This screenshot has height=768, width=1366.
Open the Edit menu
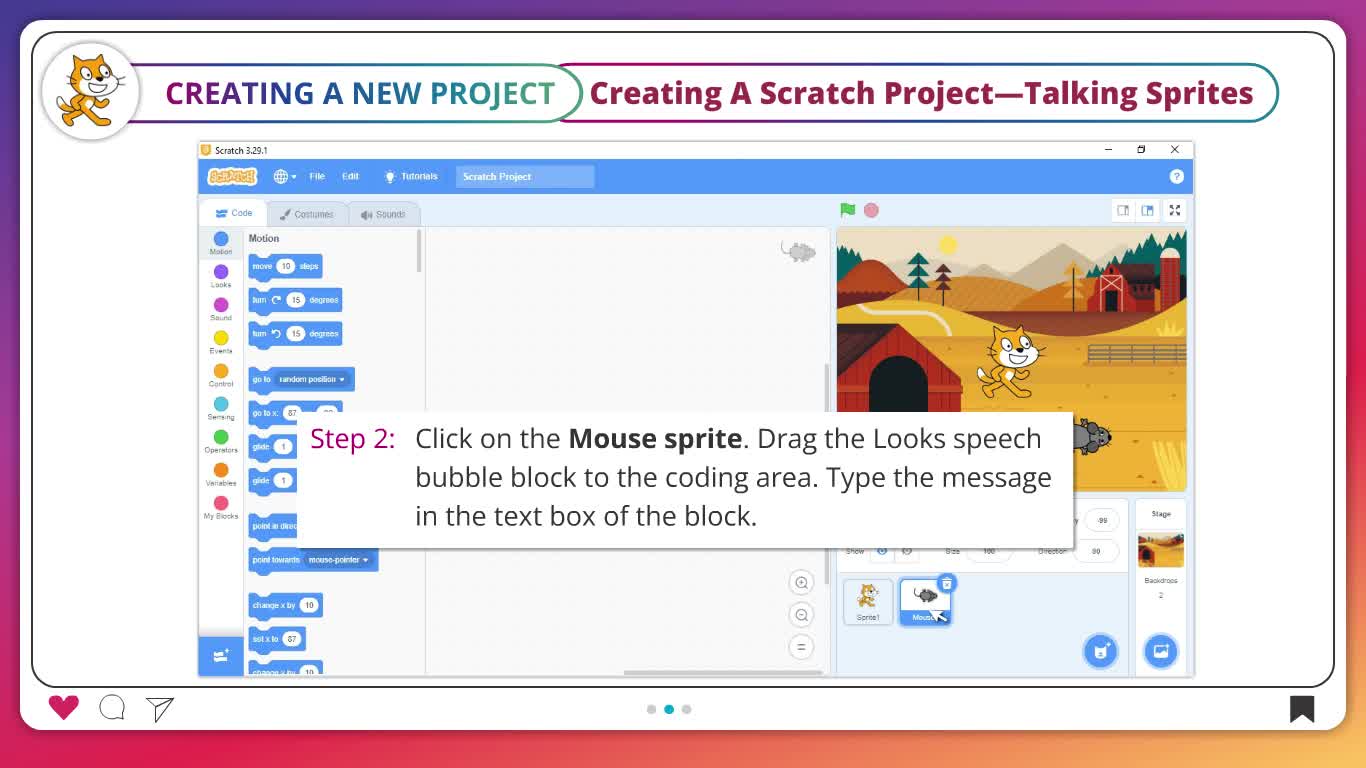[350, 177]
